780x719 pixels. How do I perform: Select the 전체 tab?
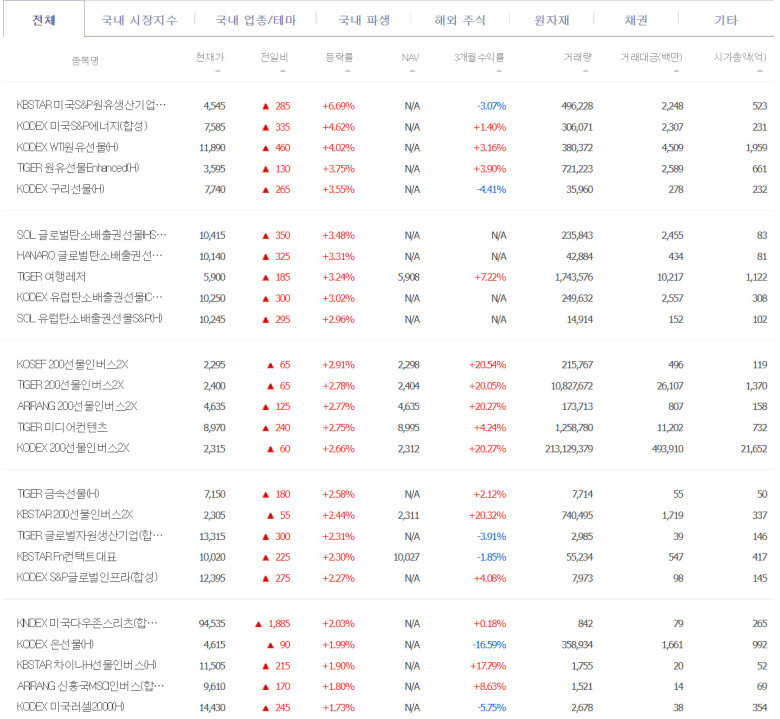click(x=44, y=20)
